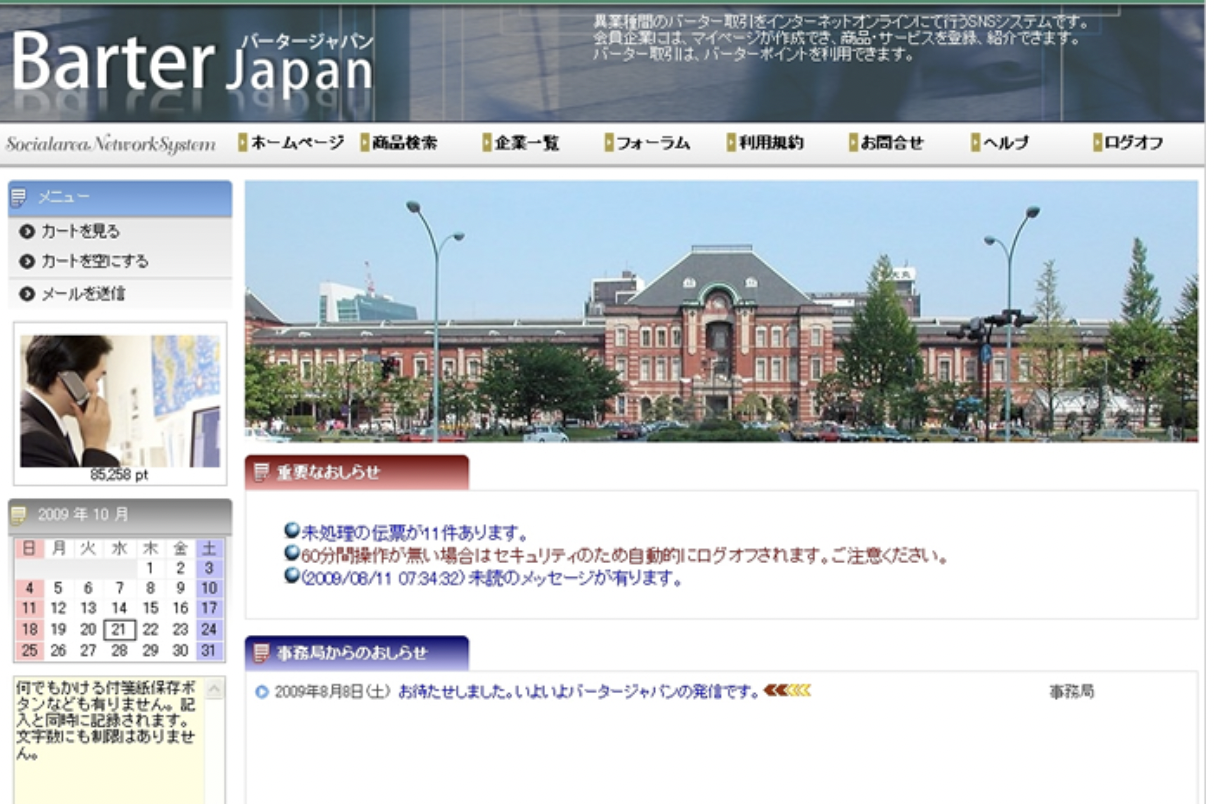Click the calendar header icon
Image resolution: width=1214 pixels, height=804 pixels.
(x=19, y=516)
